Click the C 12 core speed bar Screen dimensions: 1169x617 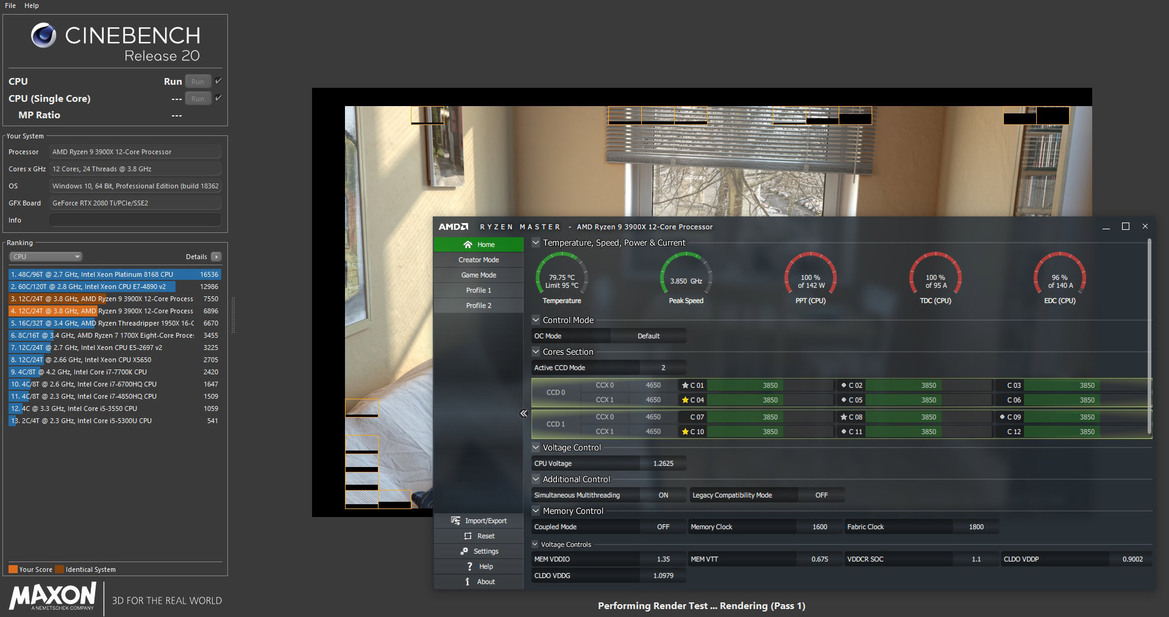pos(1086,431)
